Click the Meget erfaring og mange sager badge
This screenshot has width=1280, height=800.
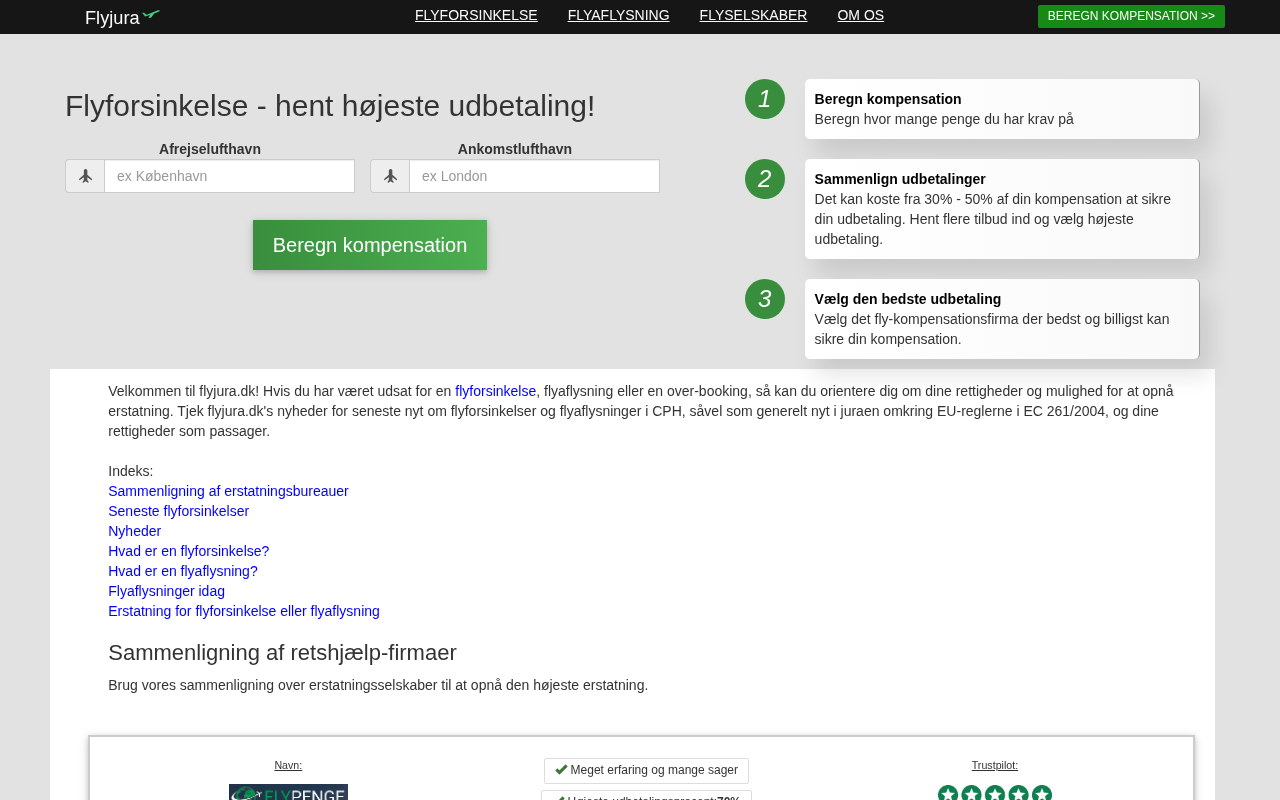point(646,770)
